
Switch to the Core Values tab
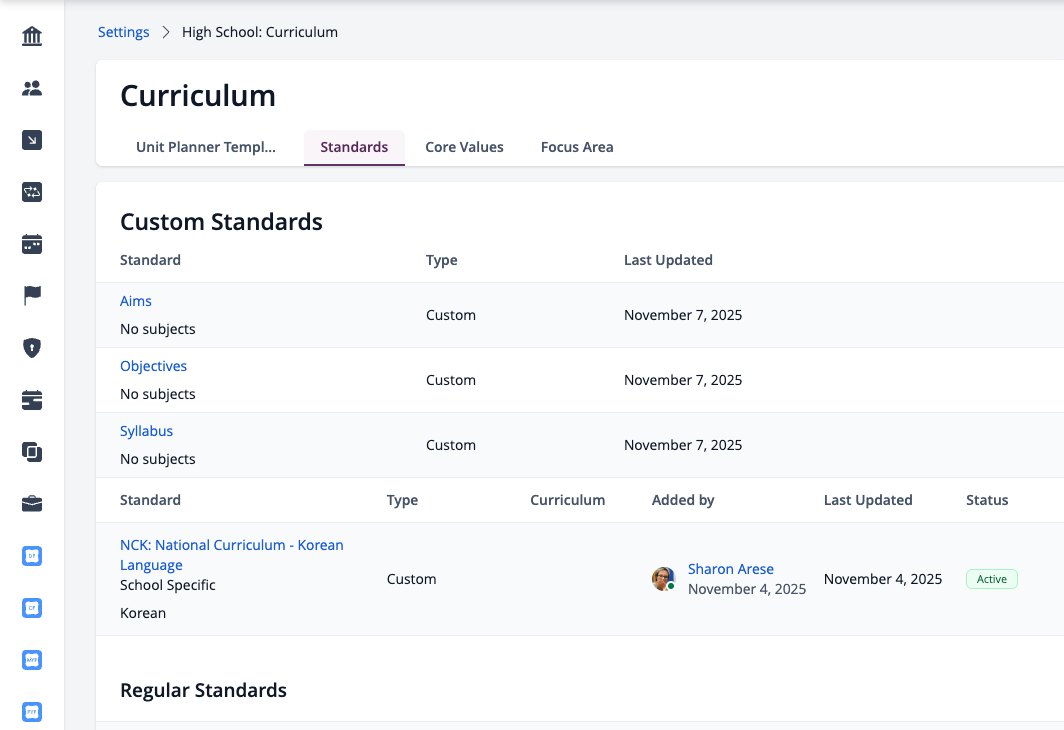(x=464, y=147)
